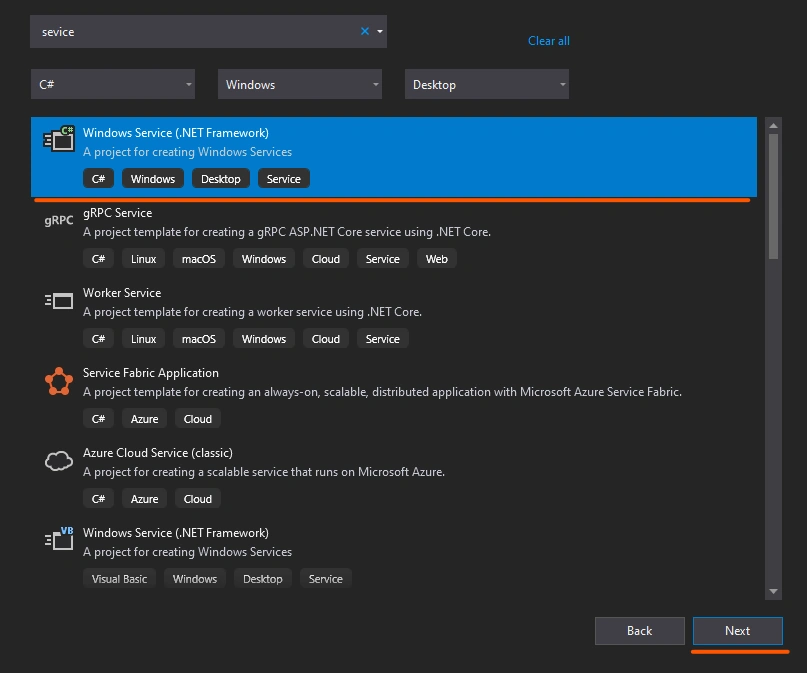Click in the template search field
807x673 pixels.
tap(196, 31)
